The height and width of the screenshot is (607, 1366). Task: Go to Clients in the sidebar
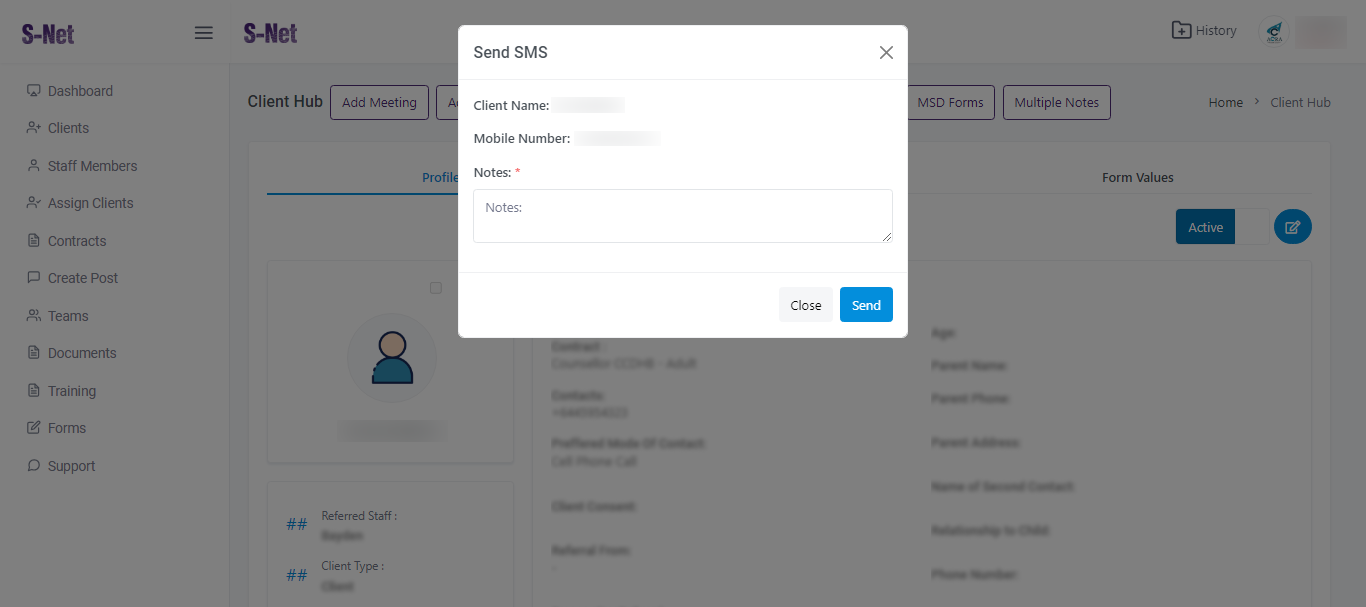coord(68,128)
